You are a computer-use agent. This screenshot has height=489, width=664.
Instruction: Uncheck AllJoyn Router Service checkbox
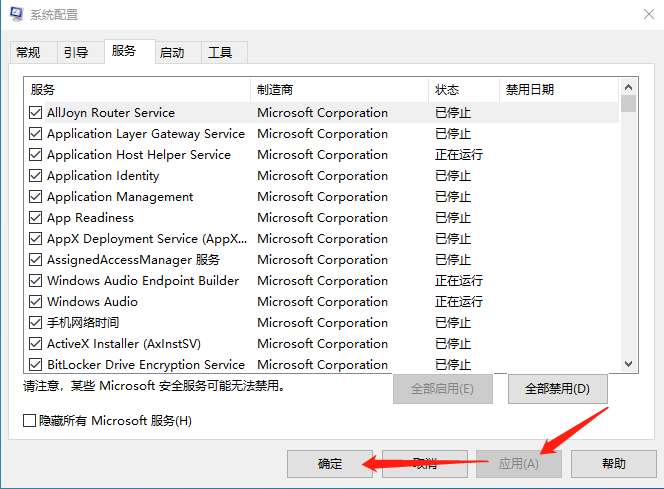pyautogui.click(x=36, y=113)
